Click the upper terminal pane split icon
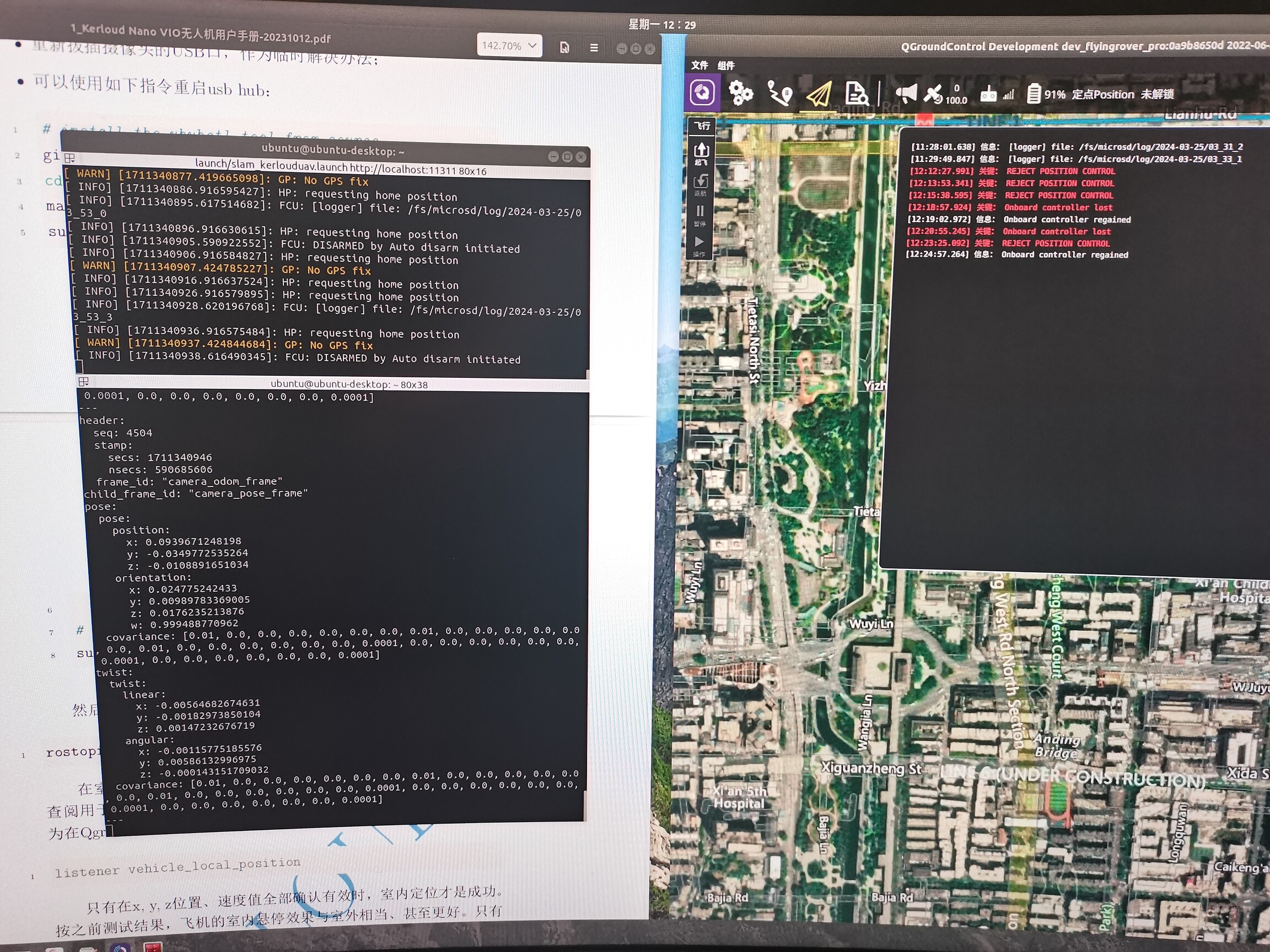This screenshot has height=952, width=1270. click(70, 158)
